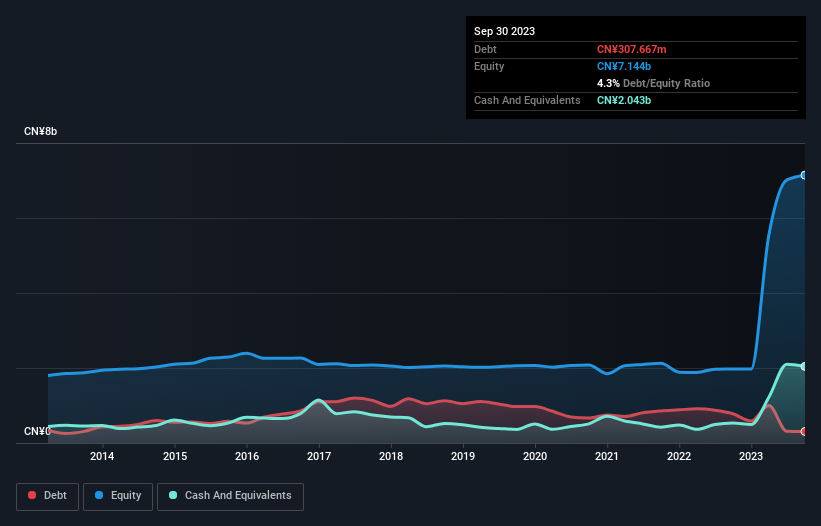Select the 2020 x-axis label
This screenshot has width=821, height=526.
[x=535, y=456]
